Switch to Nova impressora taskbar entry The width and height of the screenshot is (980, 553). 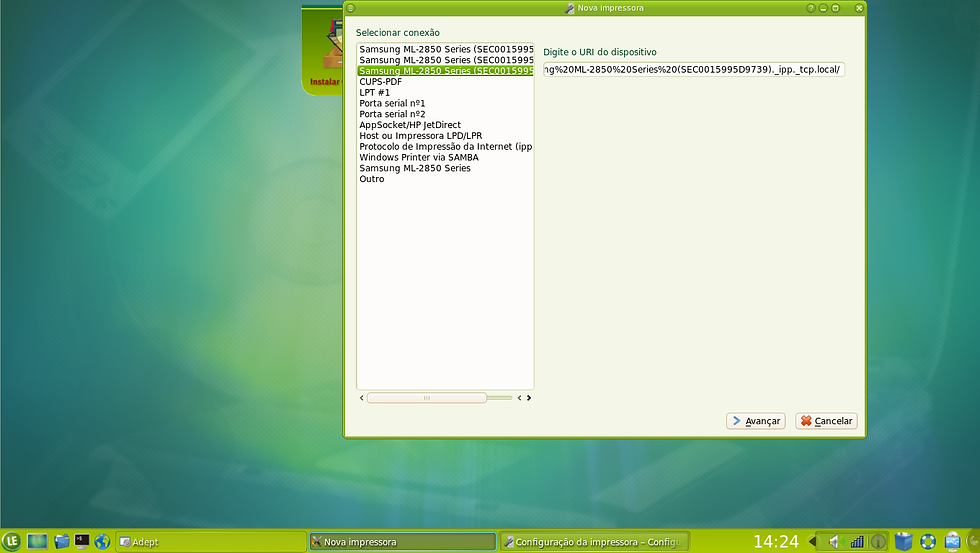pyautogui.click(x=402, y=542)
